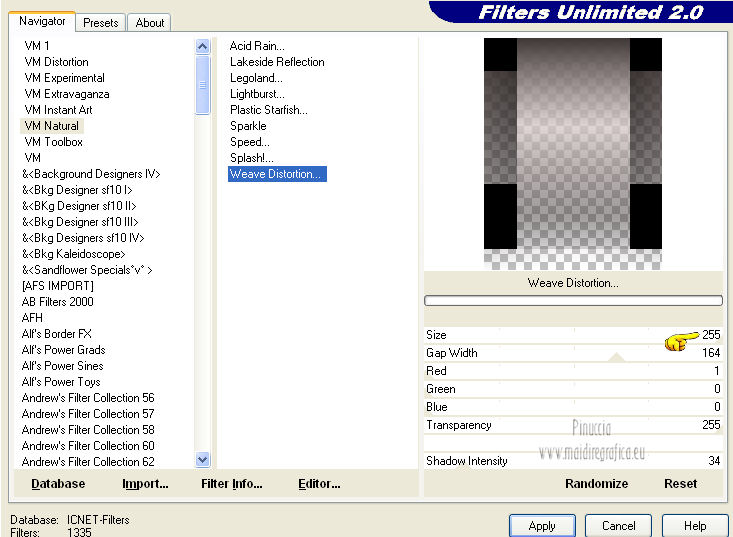The image size is (733, 537).
Task: Select AFH category
Action: 32,318
